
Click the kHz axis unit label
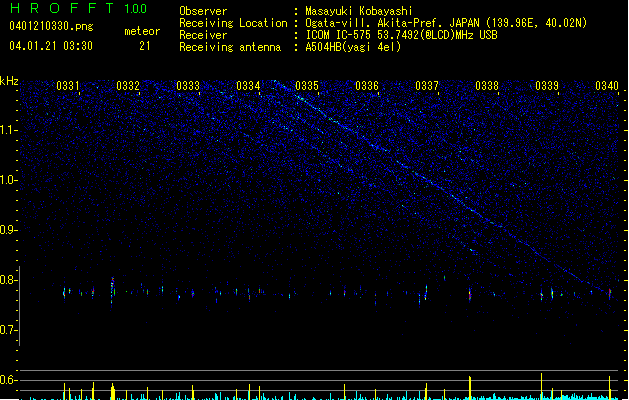(9, 81)
